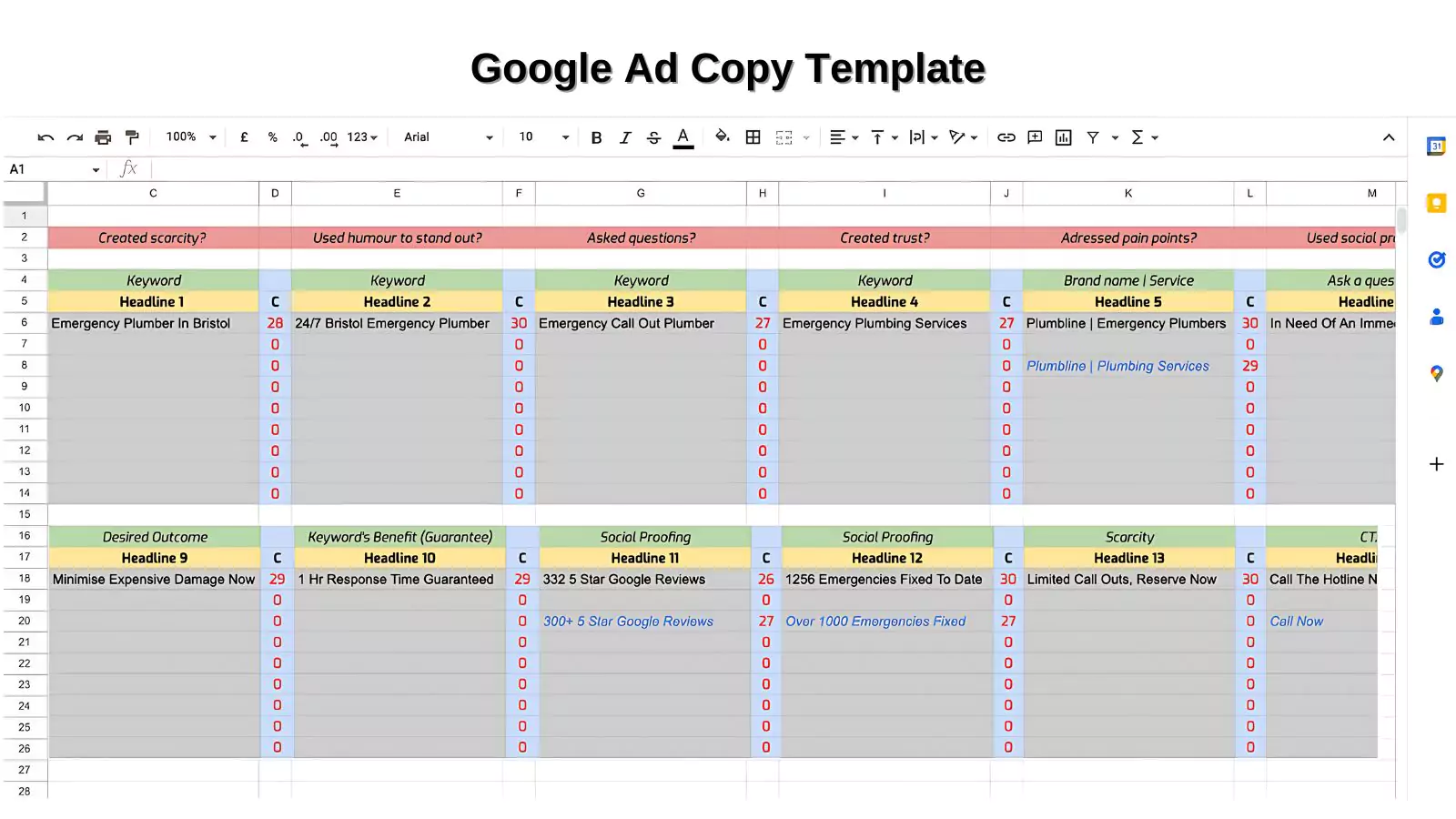Viewport: 1456px width, 819px height.
Task: Open the Arial font dropdown
Action: (x=448, y=137)
